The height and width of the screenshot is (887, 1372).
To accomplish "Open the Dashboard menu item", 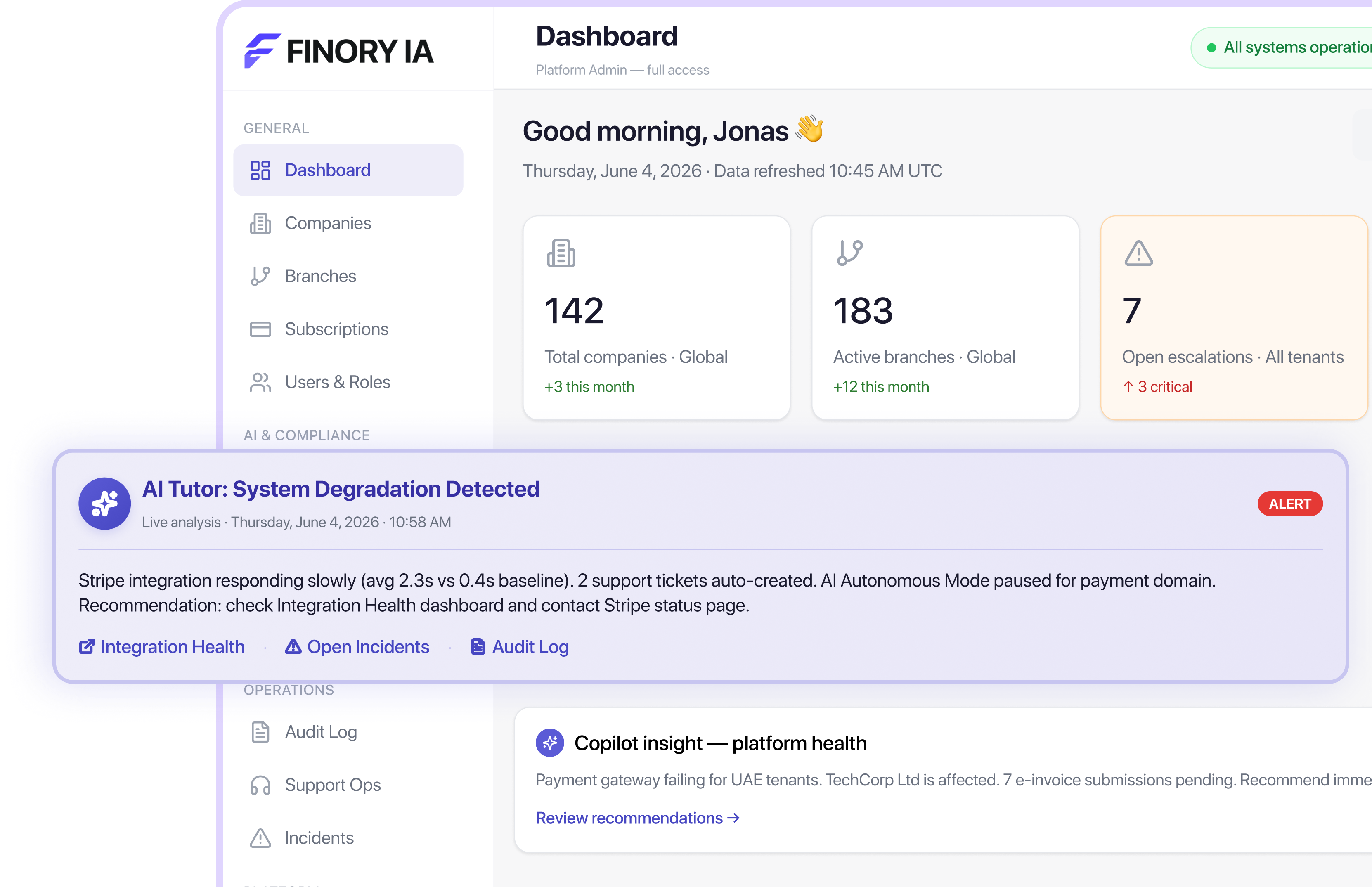I will click(x=348, y=170).
